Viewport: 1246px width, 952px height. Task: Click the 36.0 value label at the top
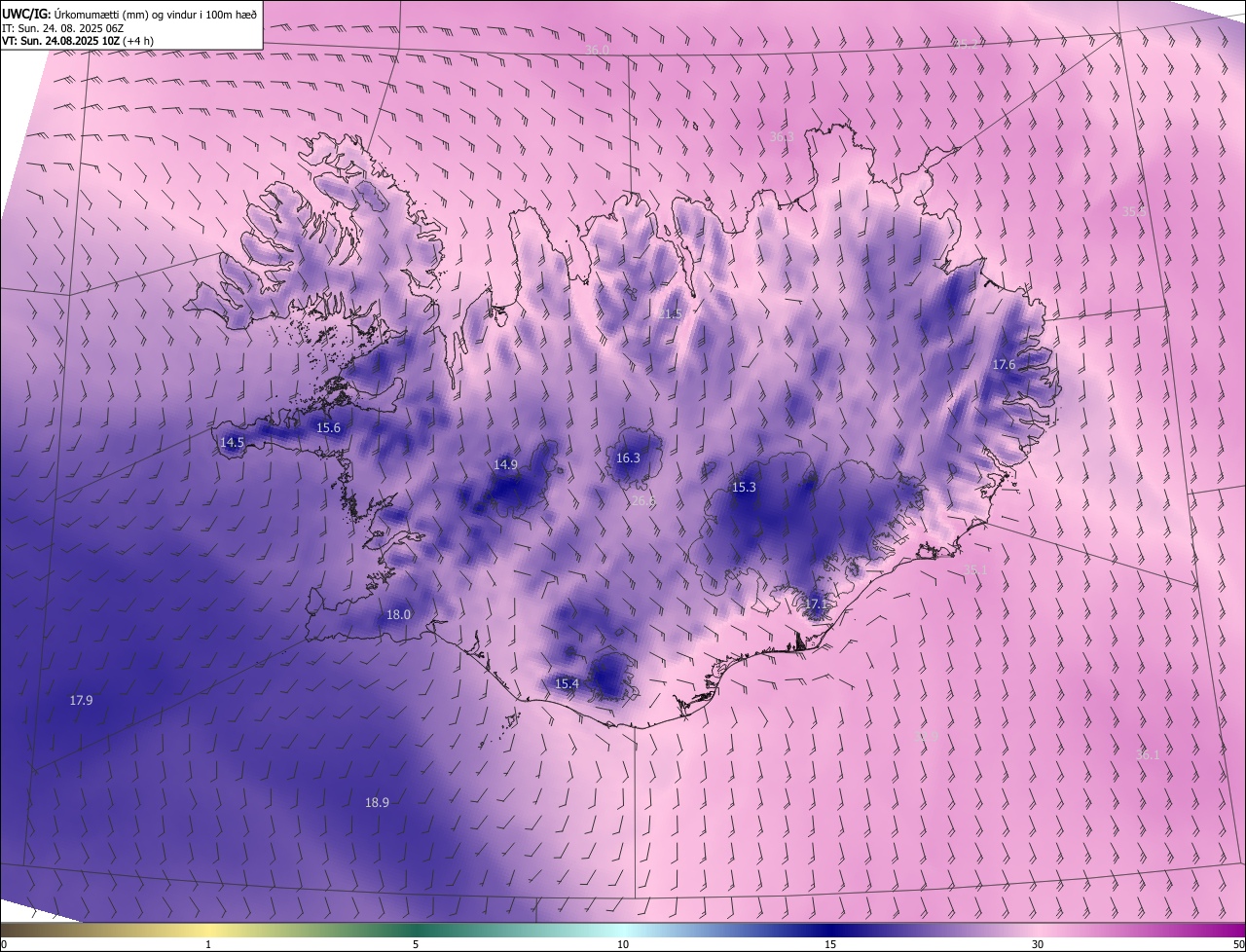(597, 50)
